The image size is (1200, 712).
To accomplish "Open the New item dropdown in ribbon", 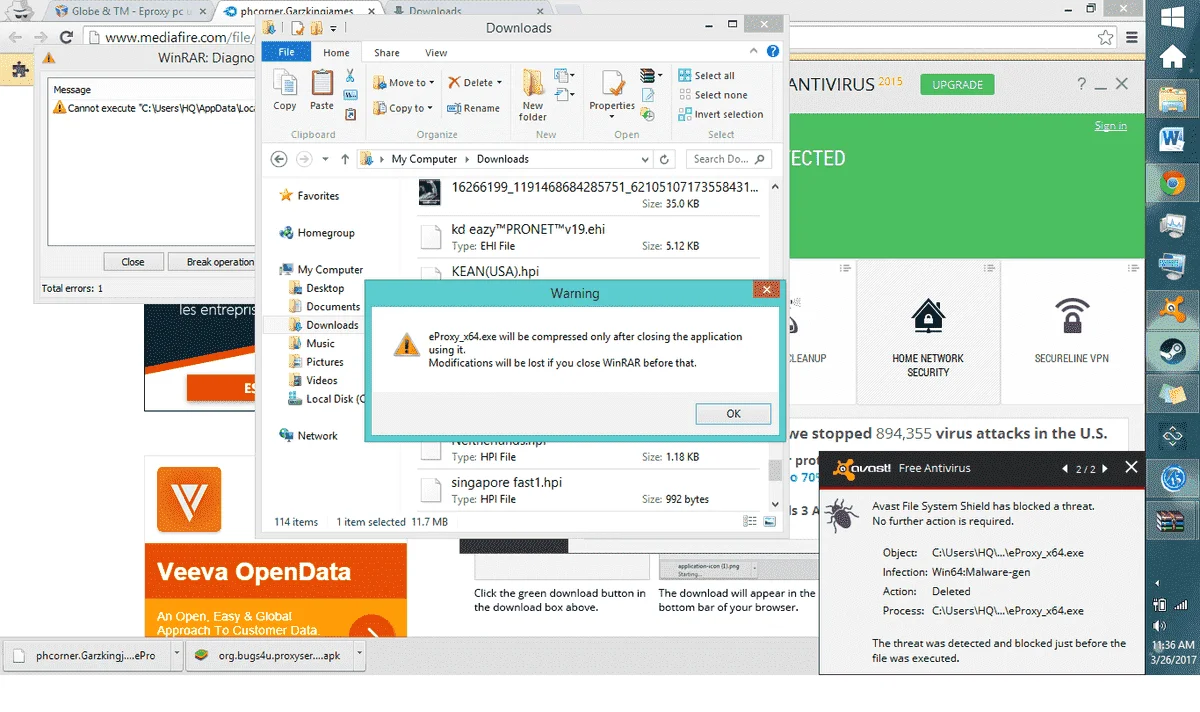I will [x=565, y=76].
